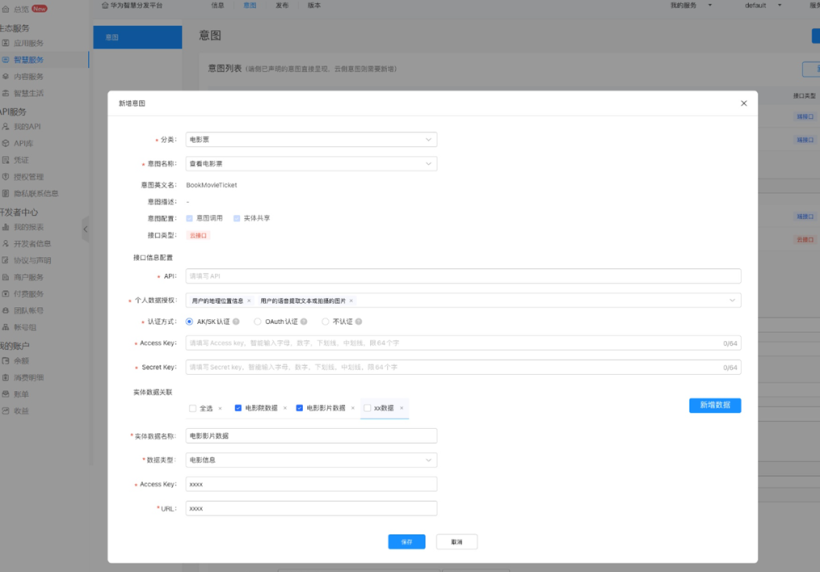Switch to the 信息 top tab
This screenshot has width=820, height=572.
click(x=218, y=5)
